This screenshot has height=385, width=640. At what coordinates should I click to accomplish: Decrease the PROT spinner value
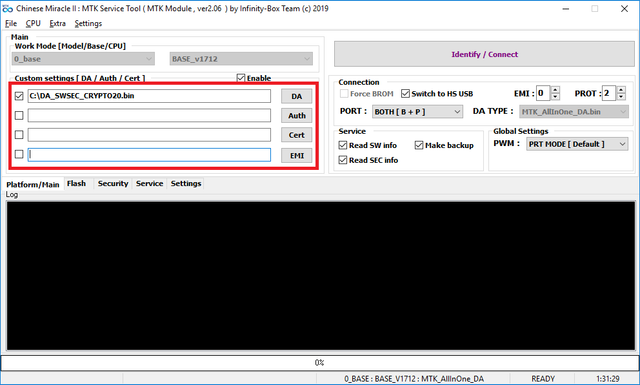(x=621, y=97)
